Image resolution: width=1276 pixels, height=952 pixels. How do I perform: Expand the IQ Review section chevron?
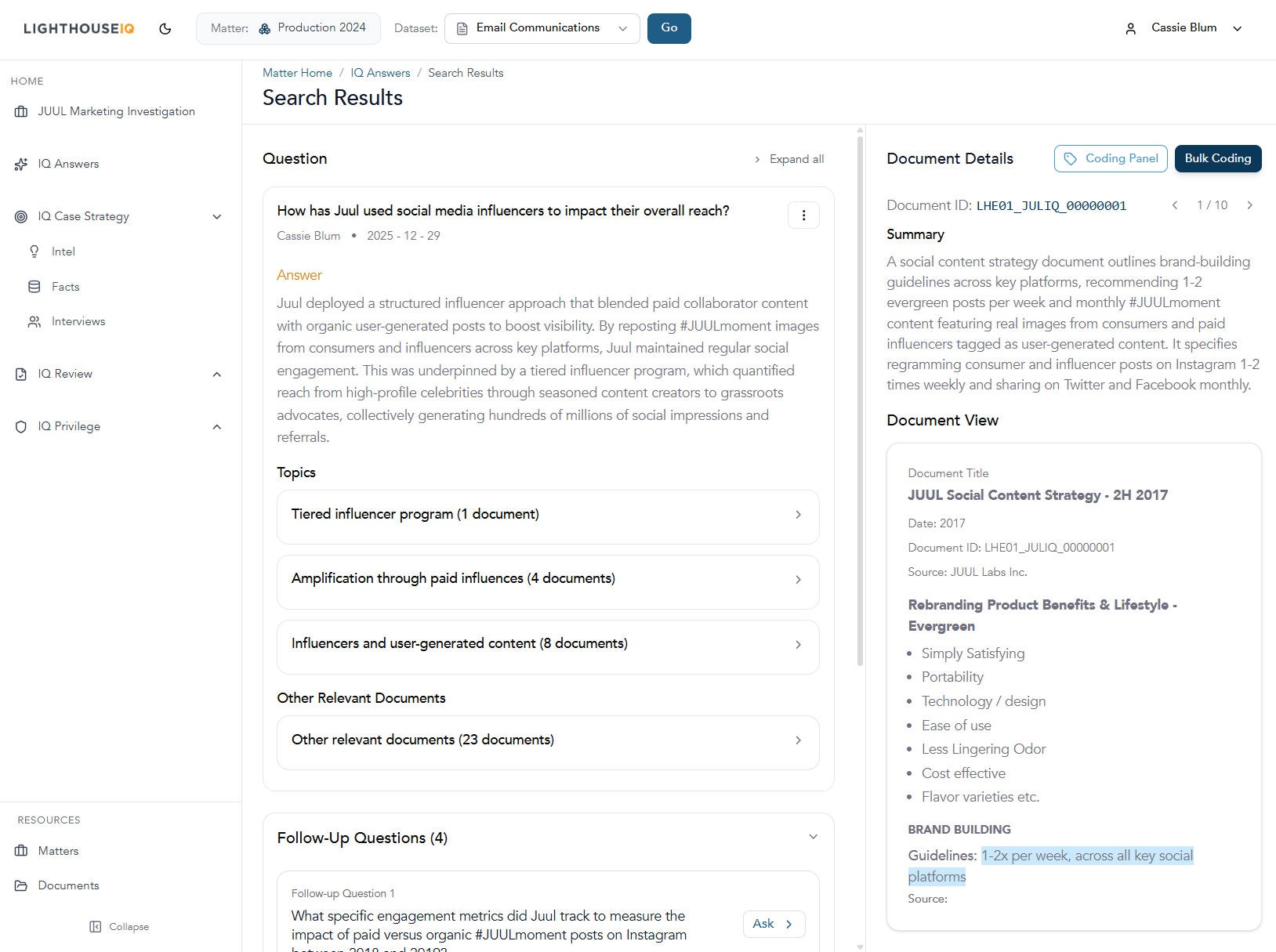(217, 374)
